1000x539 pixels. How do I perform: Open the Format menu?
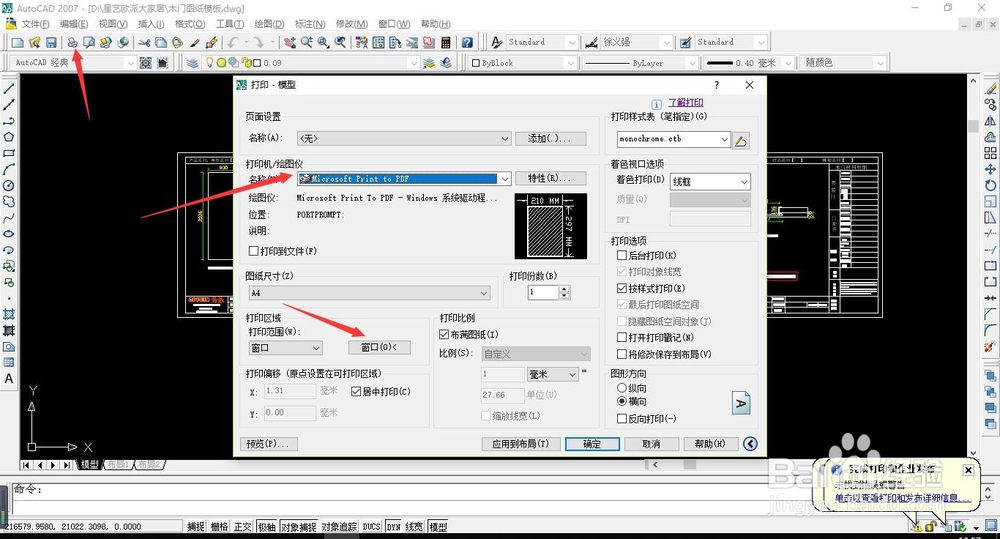[x=190, y=24]
